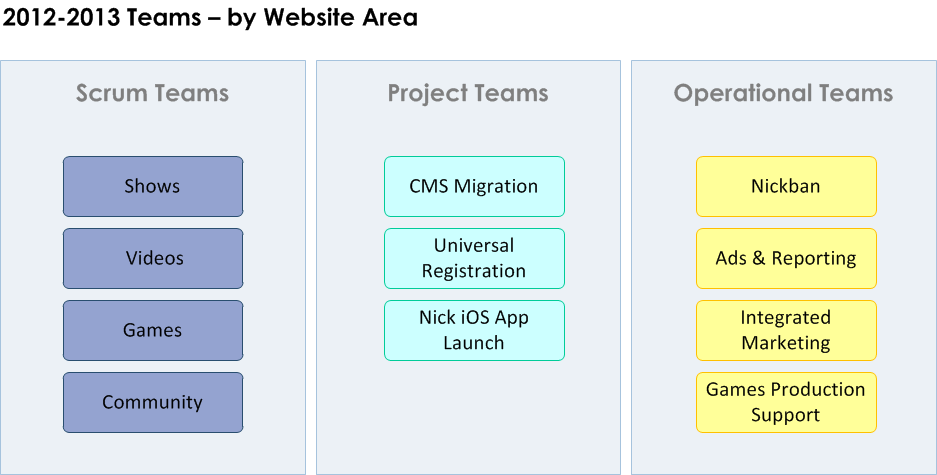Select the Community team box

click(153, 402)
